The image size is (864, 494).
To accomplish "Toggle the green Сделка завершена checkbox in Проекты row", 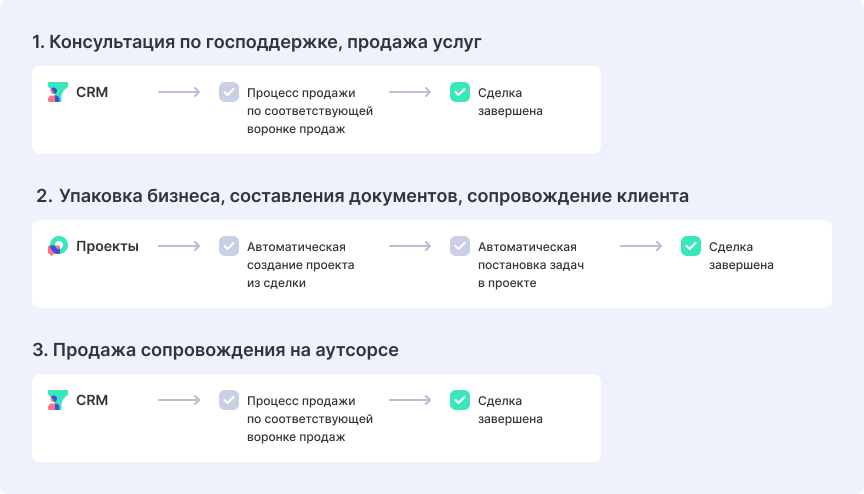I will (691, 247).
